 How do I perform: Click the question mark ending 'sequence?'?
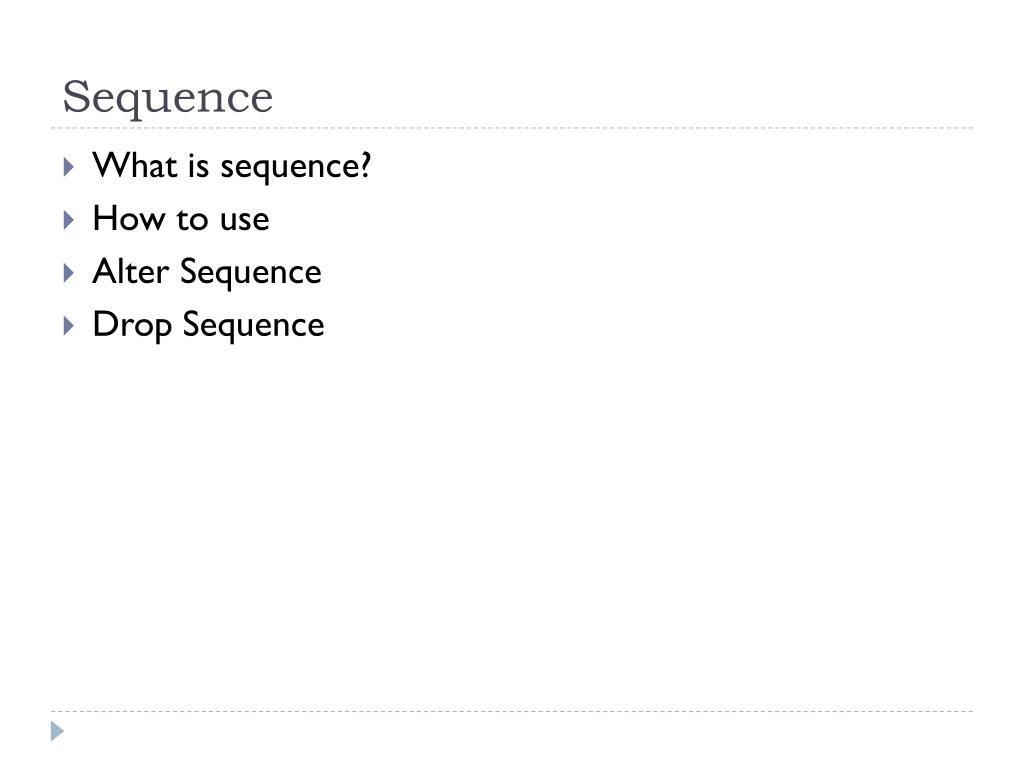(364, 165)
